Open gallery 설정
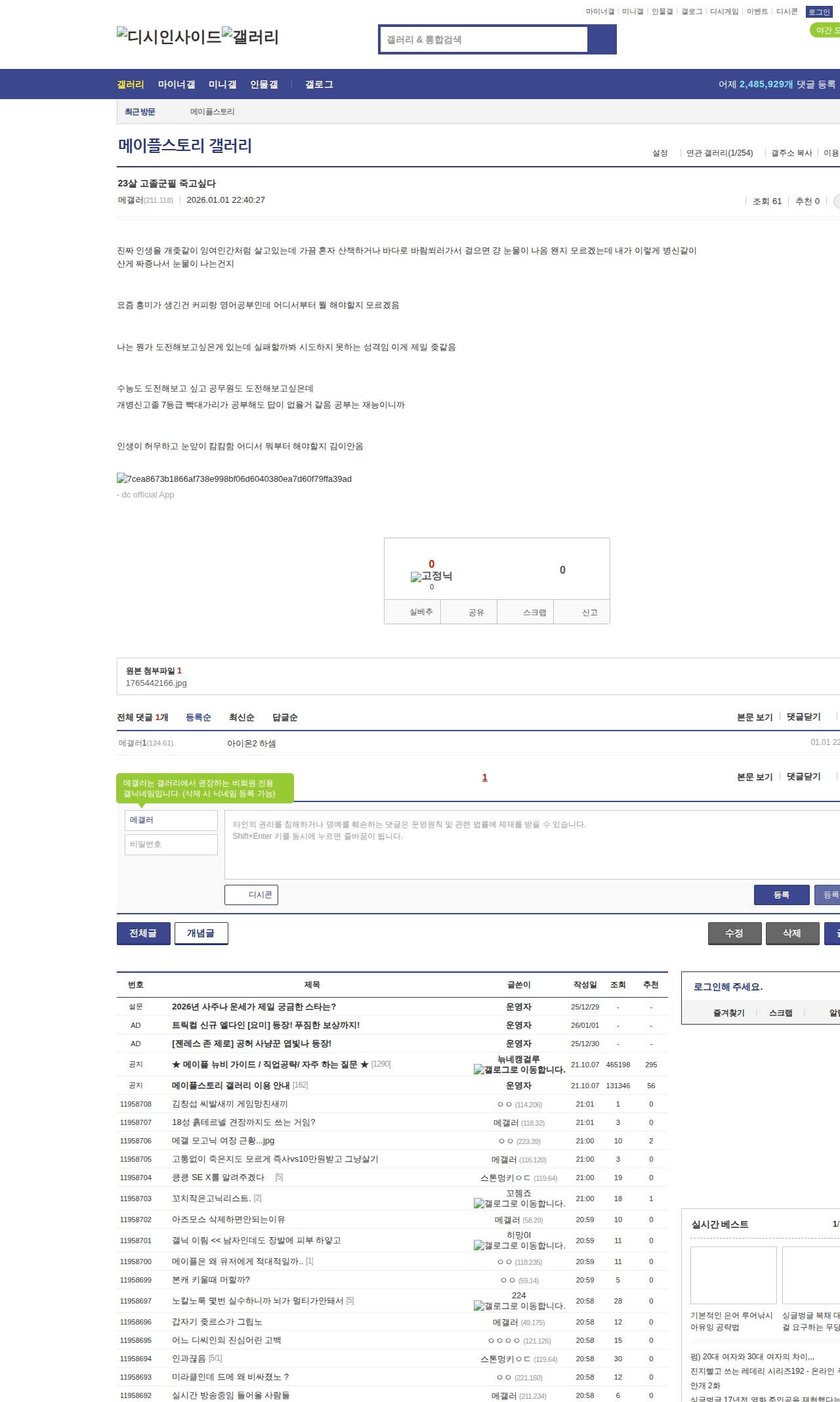840x1402 pixels. pyautogui.click(x=660, y=153)
